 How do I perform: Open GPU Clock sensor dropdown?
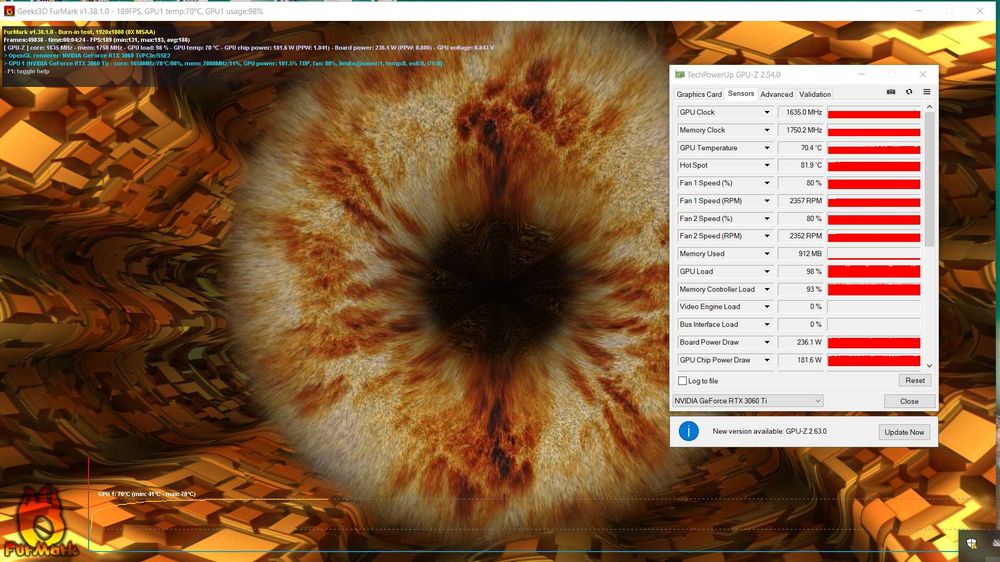pyautogui.click(x=767, y=112)
